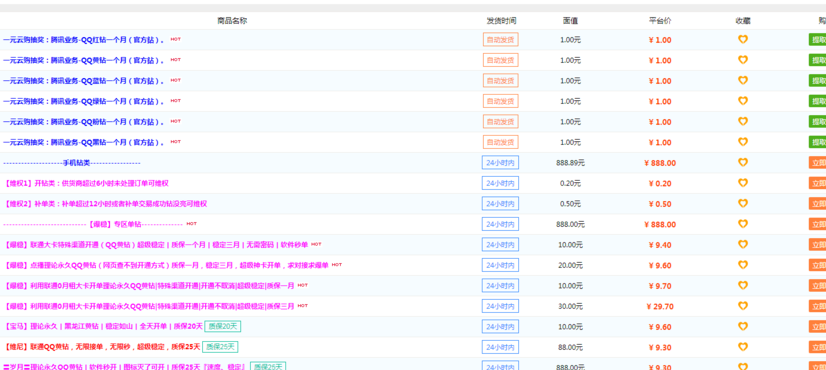Click the 平台价 column header

tap(660, 21)
